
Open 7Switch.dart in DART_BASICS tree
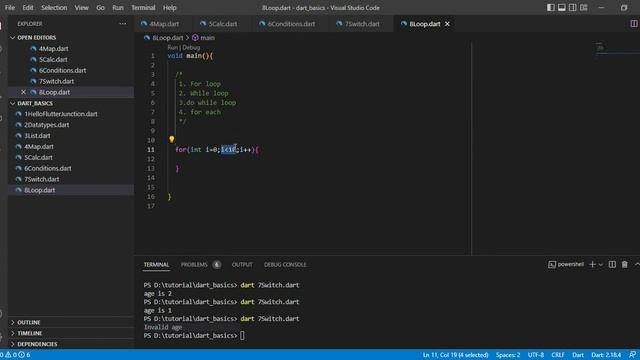pos(71,179)
